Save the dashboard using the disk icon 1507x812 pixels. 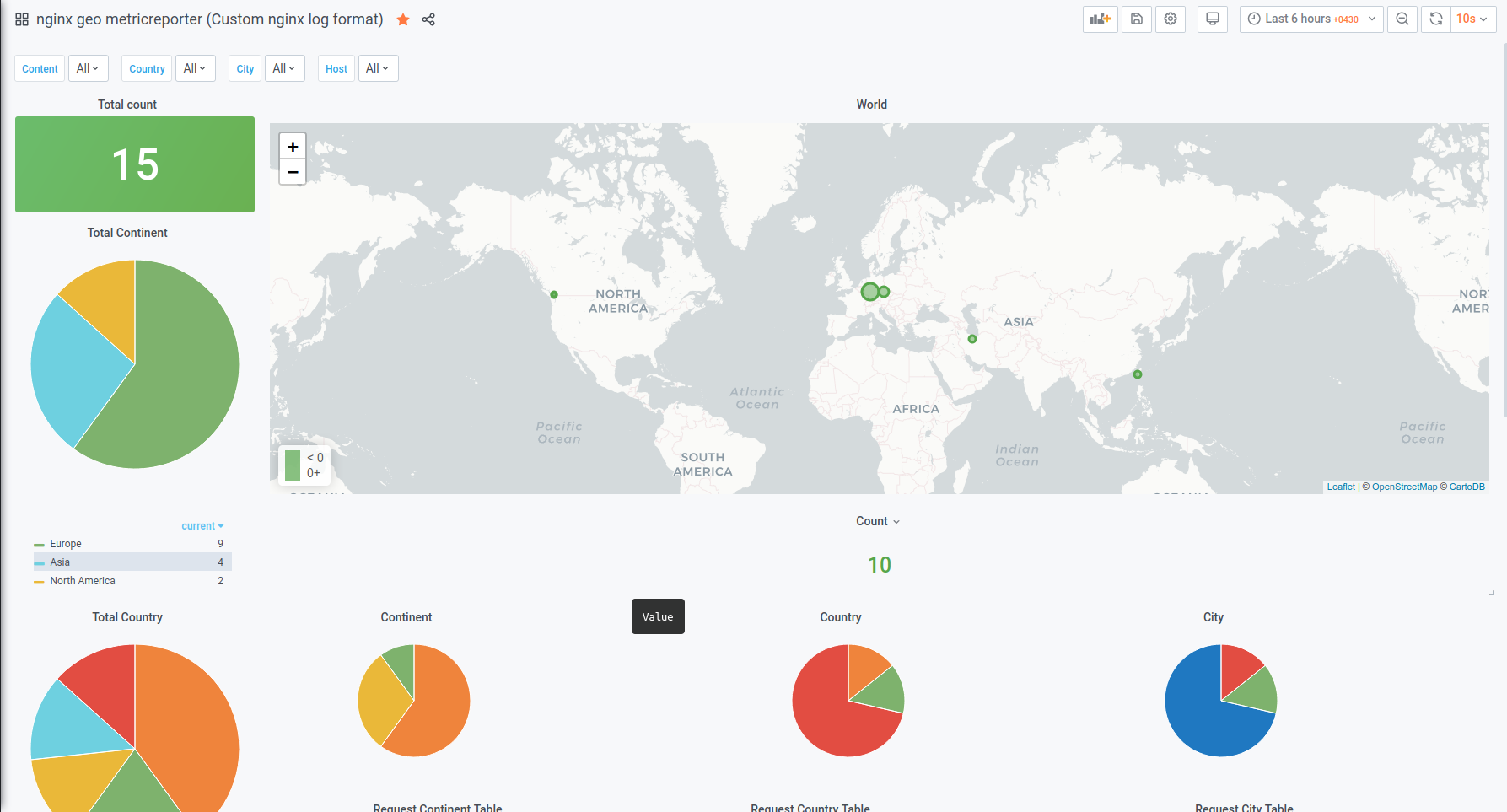pyautogui.click(x=1137, y=19)
